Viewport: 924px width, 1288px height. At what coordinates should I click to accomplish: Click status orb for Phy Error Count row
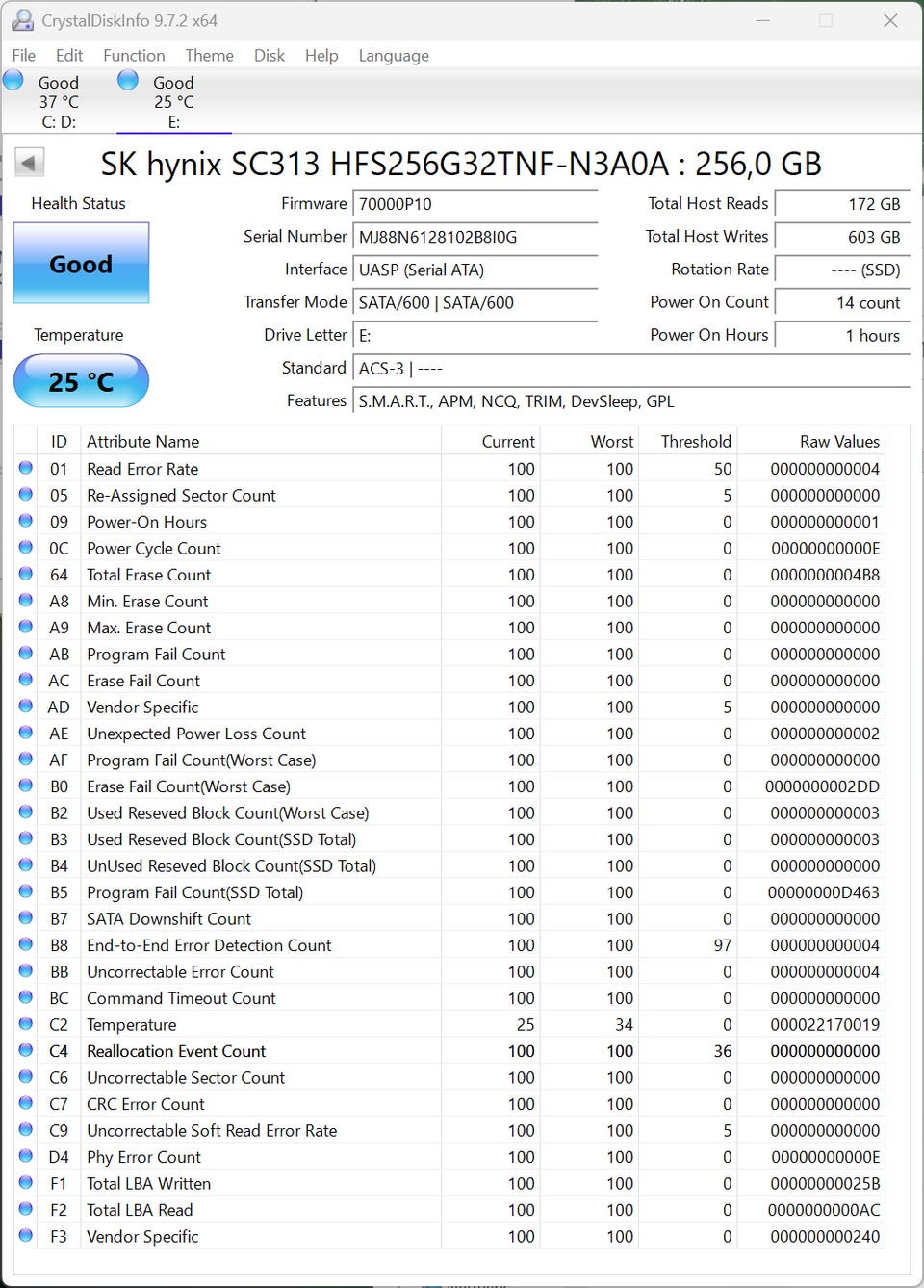pyautogui.click(x=26, y=1156)
